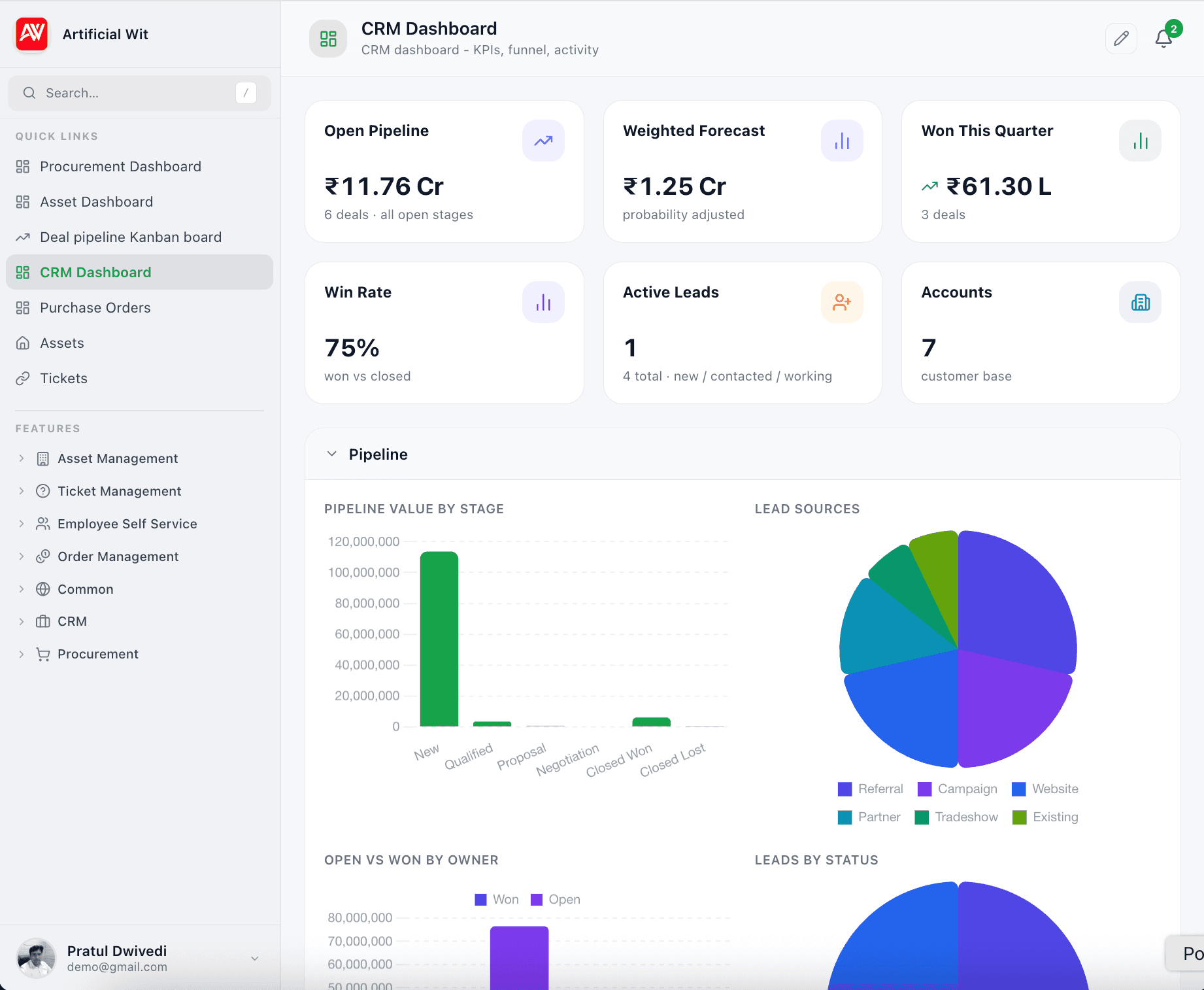Screen dimensions: 1204x990
Task: Toggle the Campaign legend in Lead Sources
Action: coord(958,789)
